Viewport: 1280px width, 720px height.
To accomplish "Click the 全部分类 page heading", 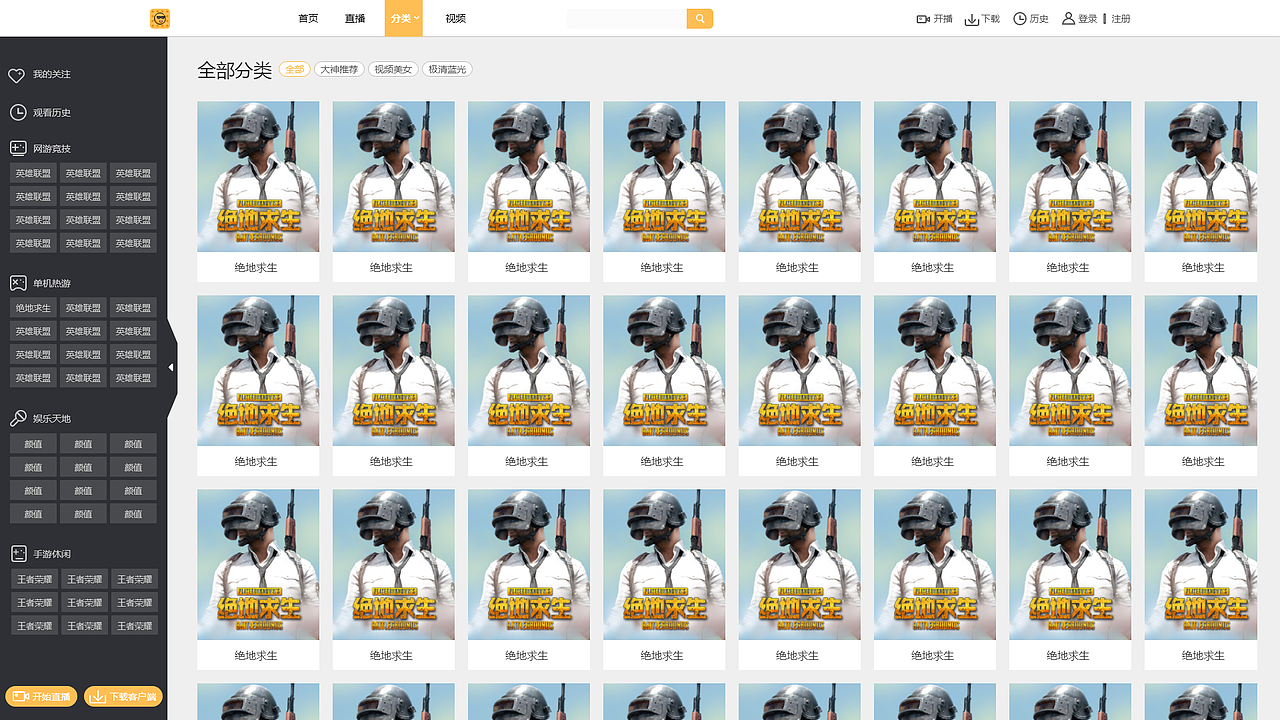I will [x=235, y=70].
